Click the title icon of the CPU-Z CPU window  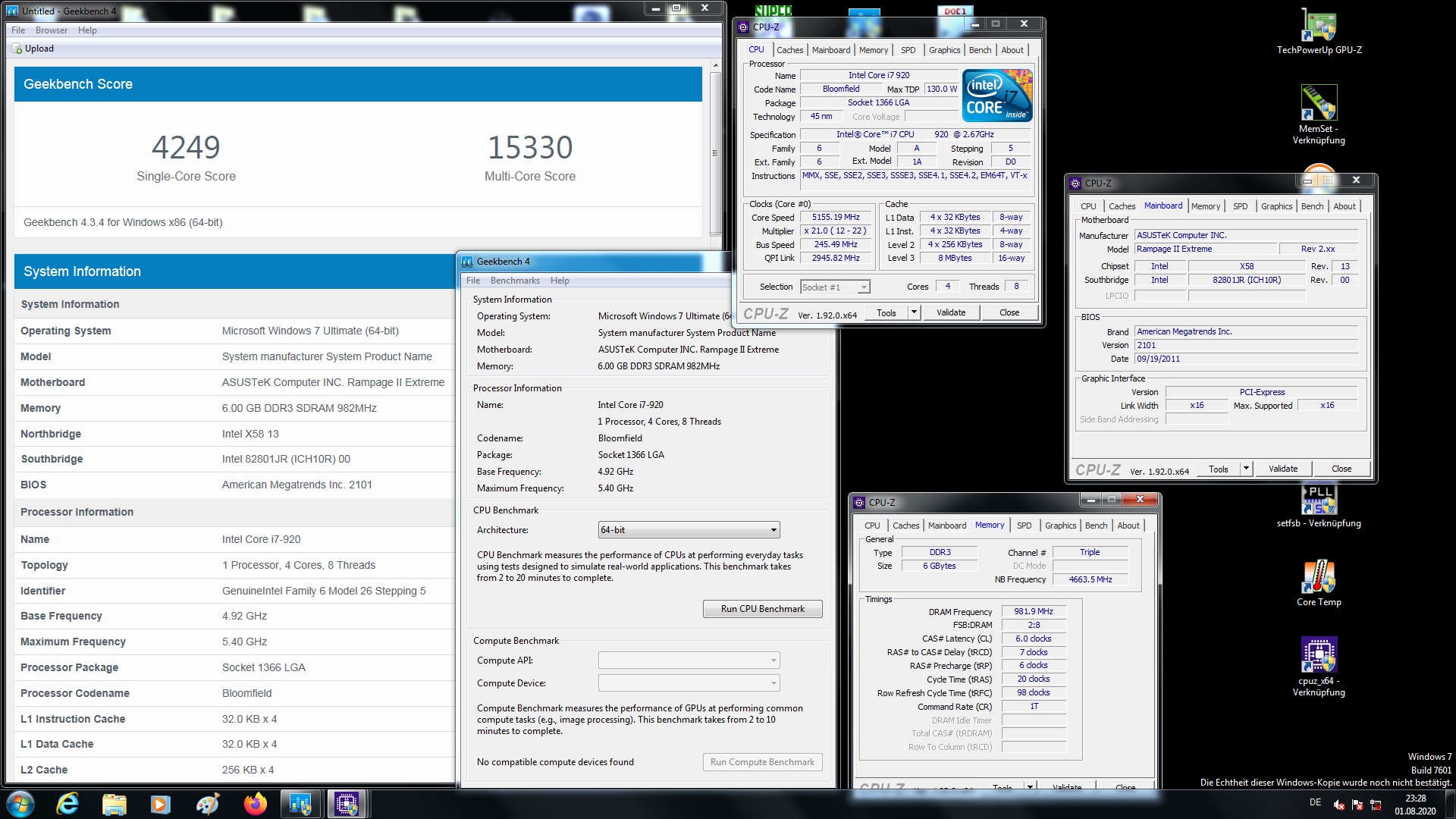click(744, 27)
